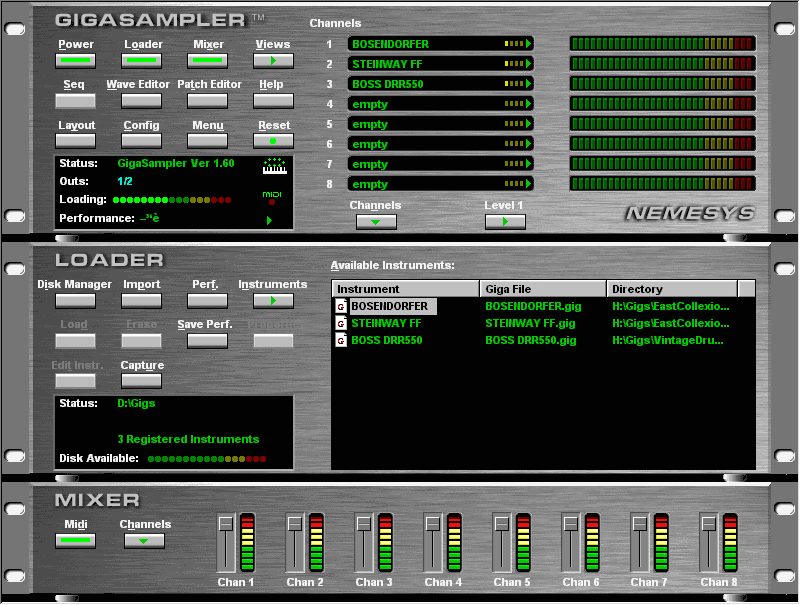Image resolution: width=800 pixels, height=605 pixels.
Task: Click the MIDI activity indicator
Action: point(272,198)
